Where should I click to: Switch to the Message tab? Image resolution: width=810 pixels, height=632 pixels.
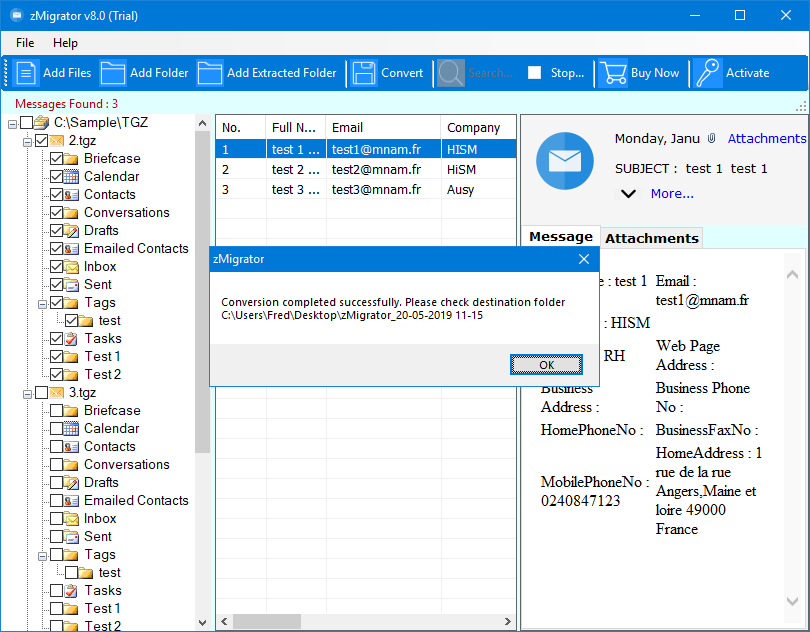click(561, 237)
